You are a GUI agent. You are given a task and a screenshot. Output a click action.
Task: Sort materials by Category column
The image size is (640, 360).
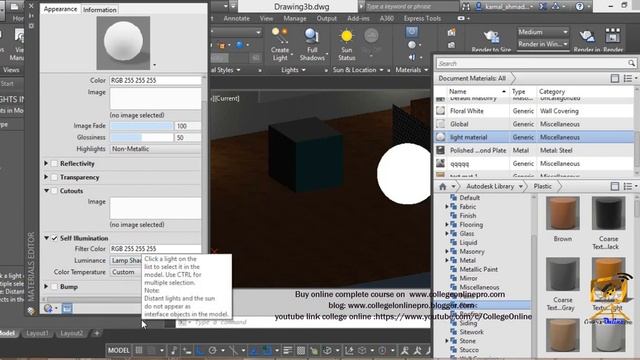click(x=552, y=91)
